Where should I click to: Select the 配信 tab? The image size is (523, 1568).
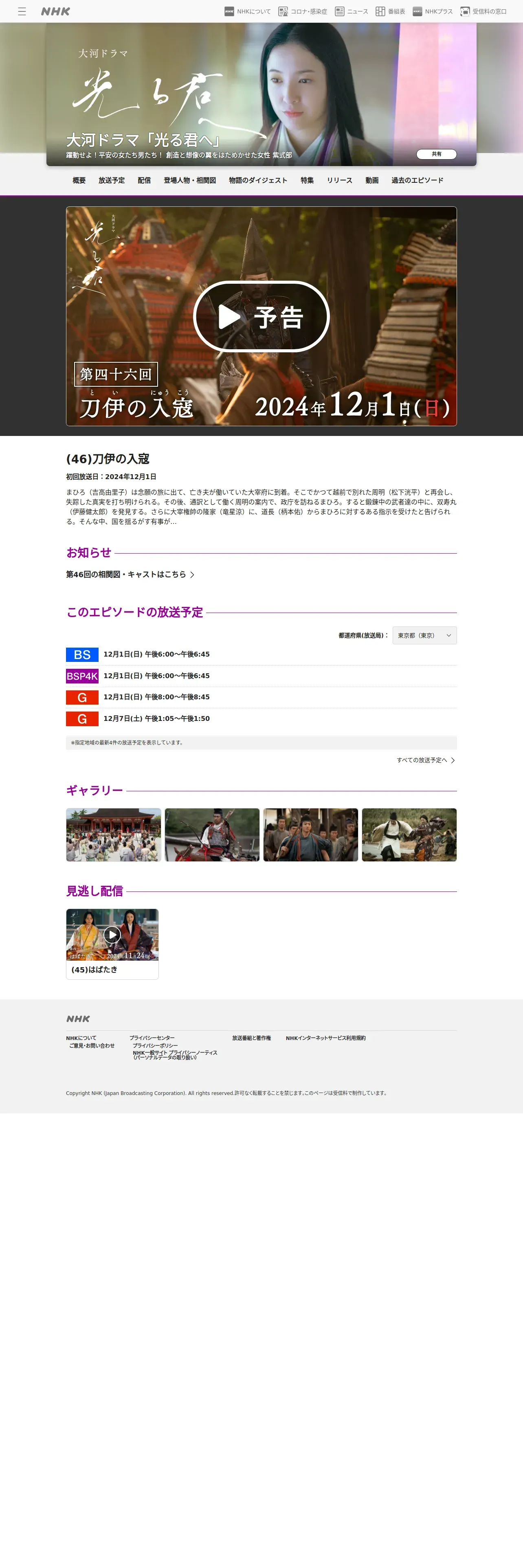coord(144,181)
